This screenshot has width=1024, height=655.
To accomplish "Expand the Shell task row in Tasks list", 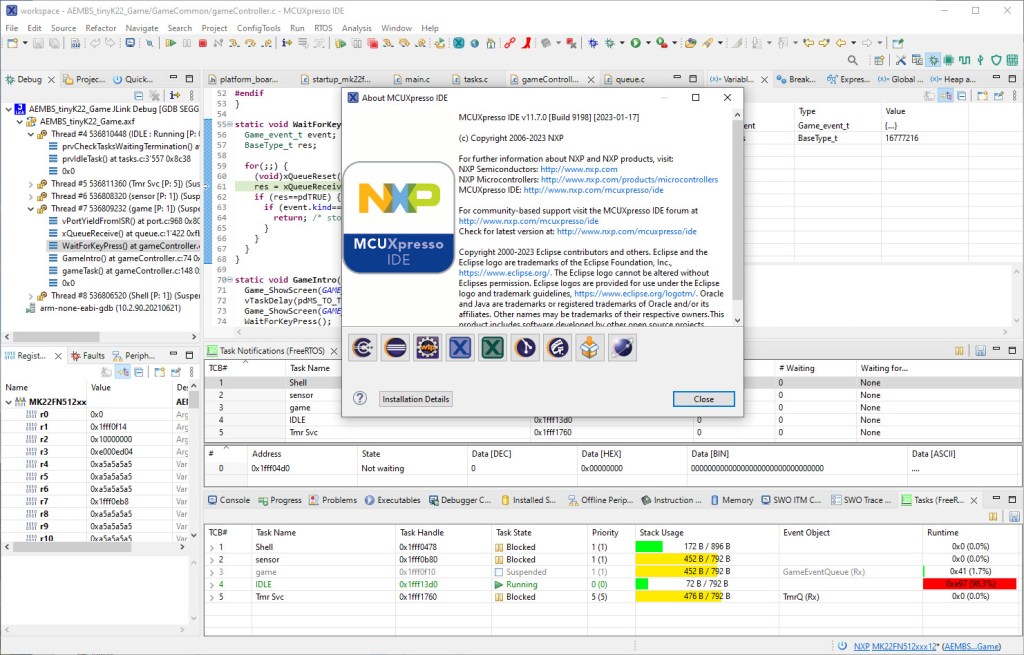I will (211, 547).
